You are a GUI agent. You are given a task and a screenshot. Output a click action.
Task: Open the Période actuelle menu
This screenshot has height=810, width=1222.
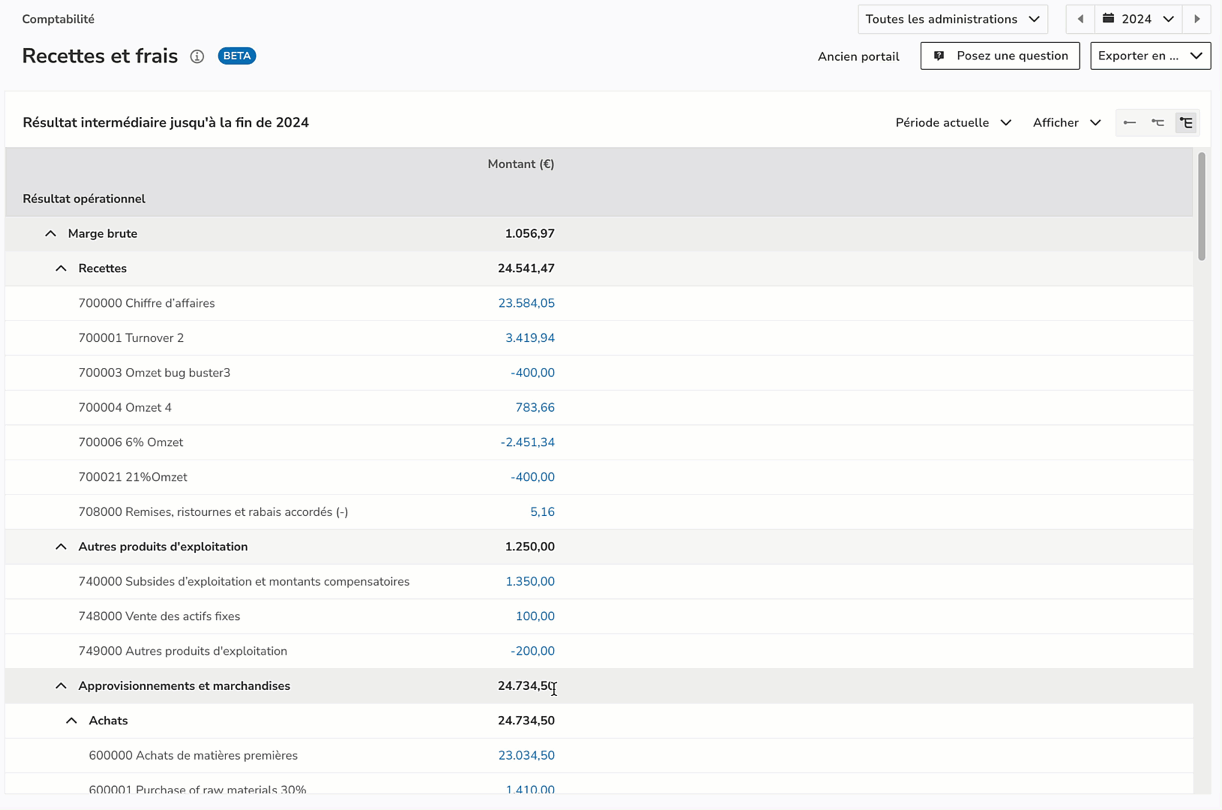[x=953, y=123]
